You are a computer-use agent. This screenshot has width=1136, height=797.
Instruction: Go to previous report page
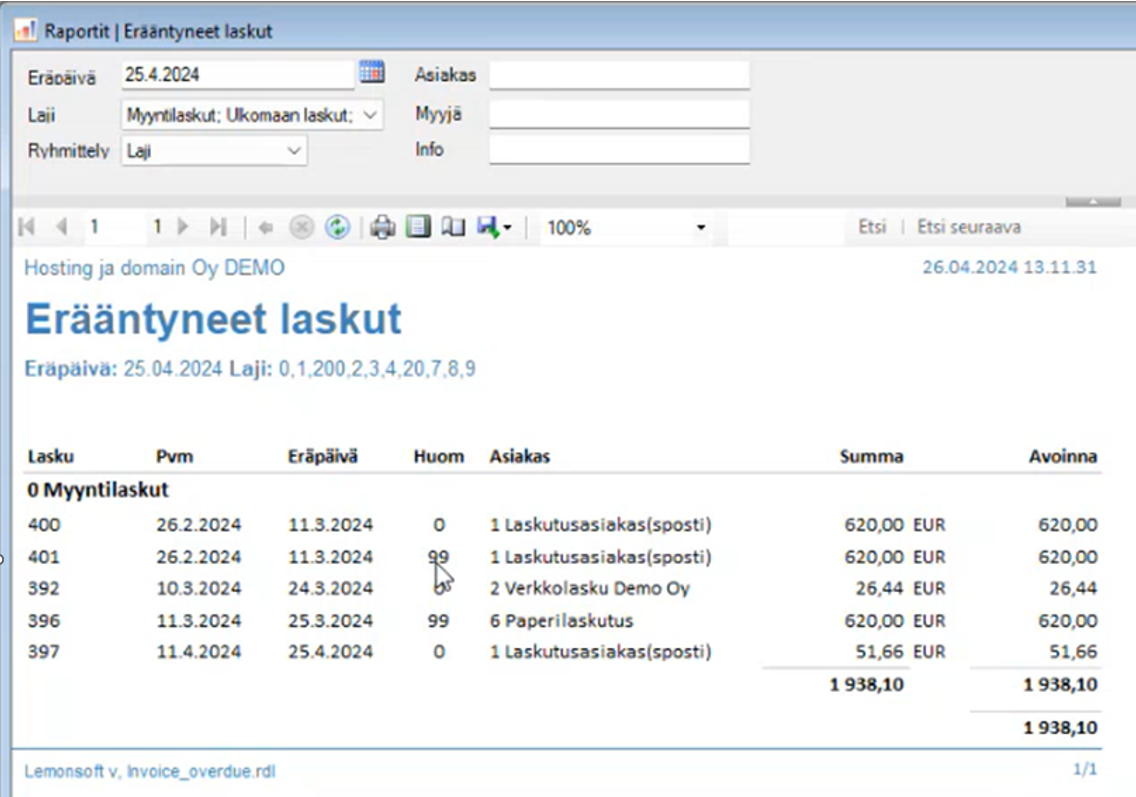(x=61, y=228)
